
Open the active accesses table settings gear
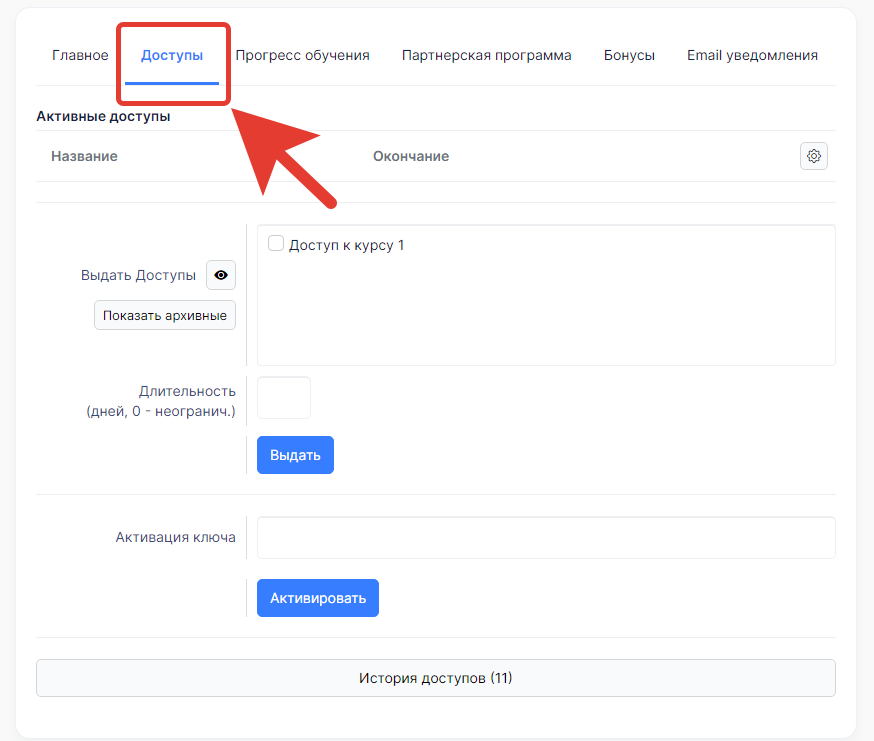pos(814,156)
